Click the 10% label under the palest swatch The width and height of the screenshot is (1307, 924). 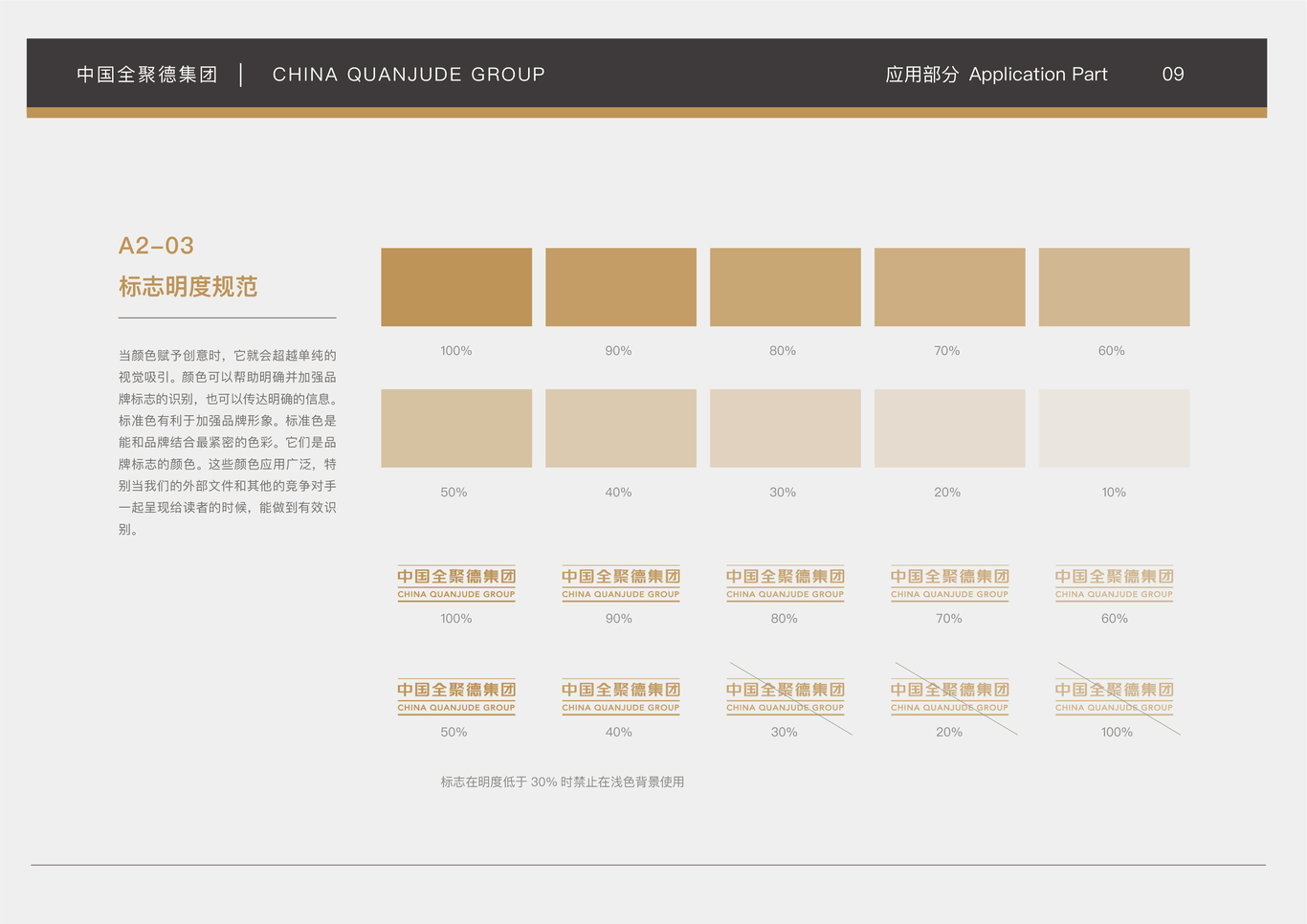[x=1114, y=493]
